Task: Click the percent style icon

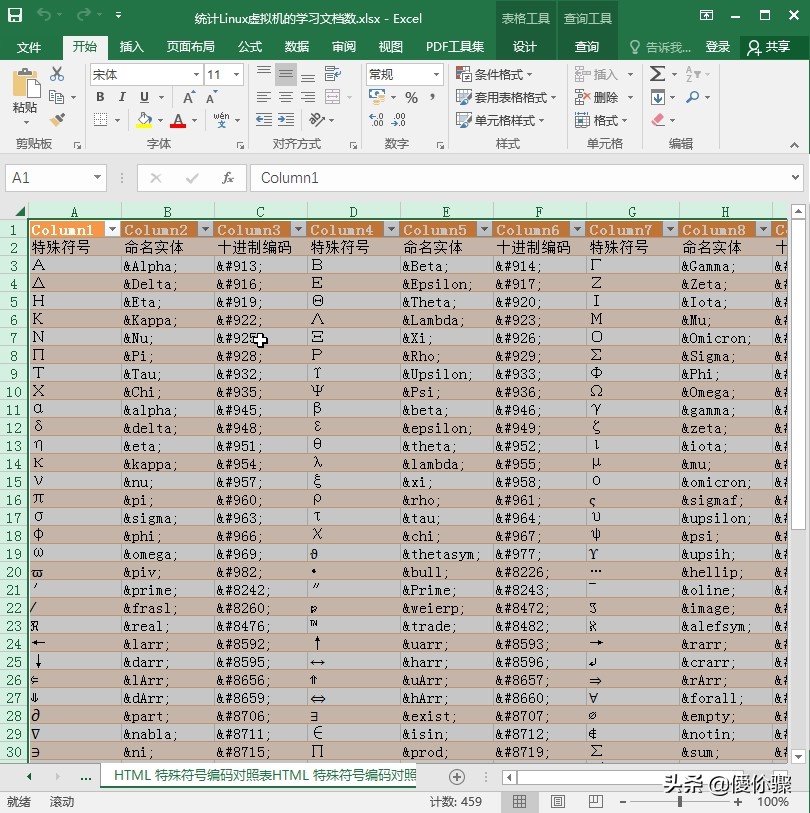Action: (x=411, y=97)
